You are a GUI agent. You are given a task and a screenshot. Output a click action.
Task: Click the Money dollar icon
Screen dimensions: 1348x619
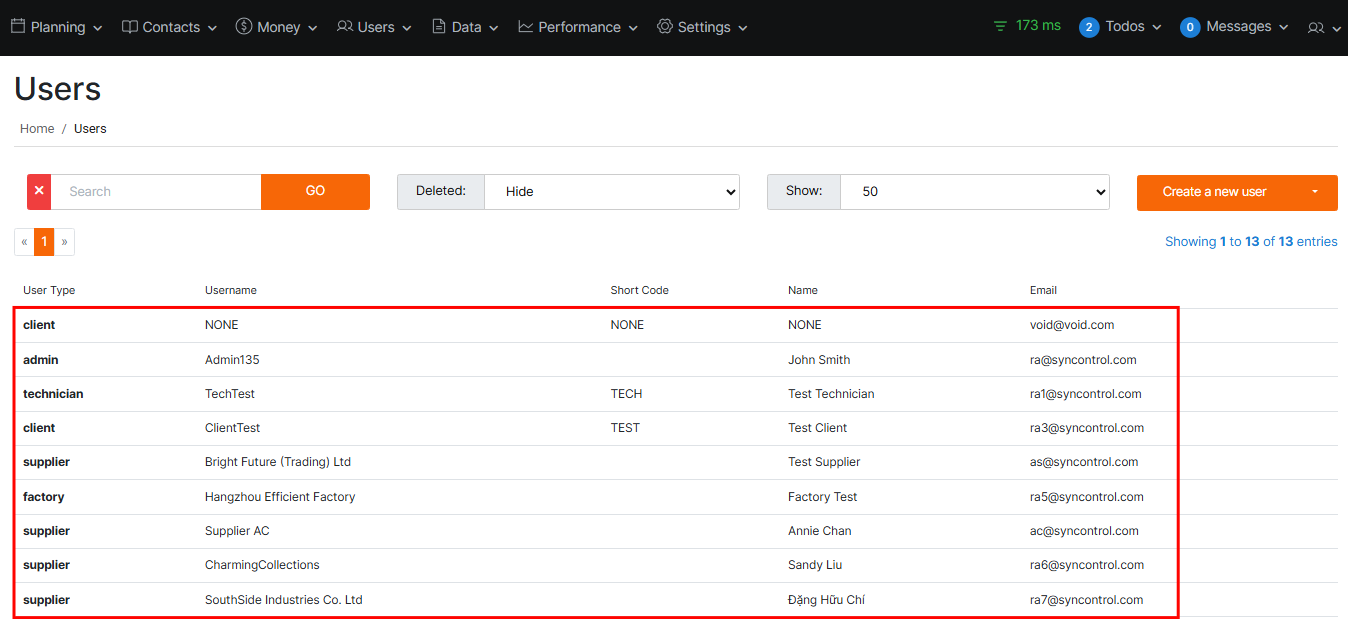point(244,27)
